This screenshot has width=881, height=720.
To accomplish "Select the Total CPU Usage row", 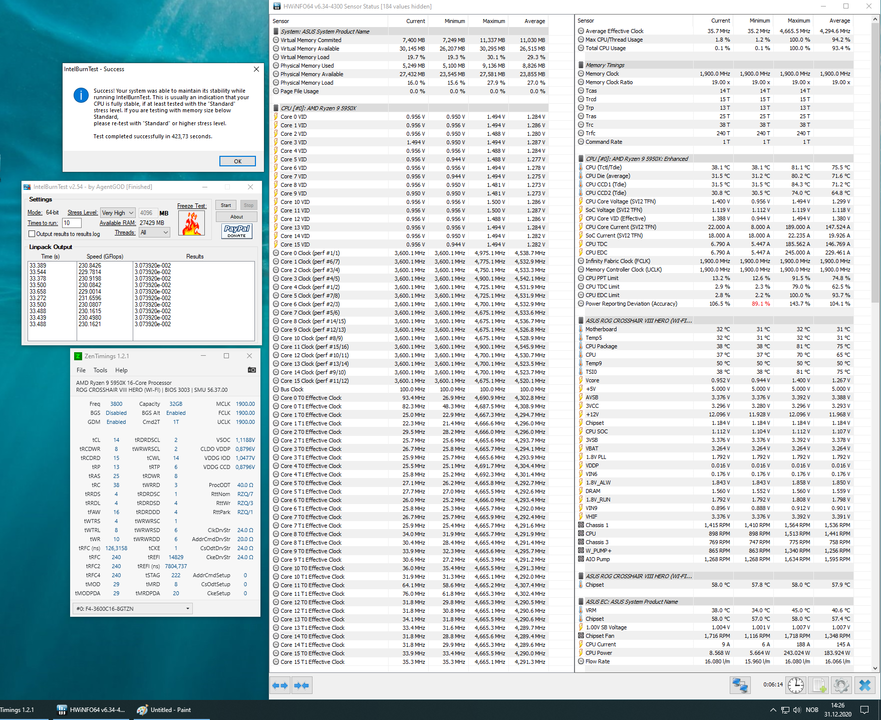I will (x=715, y=48).
